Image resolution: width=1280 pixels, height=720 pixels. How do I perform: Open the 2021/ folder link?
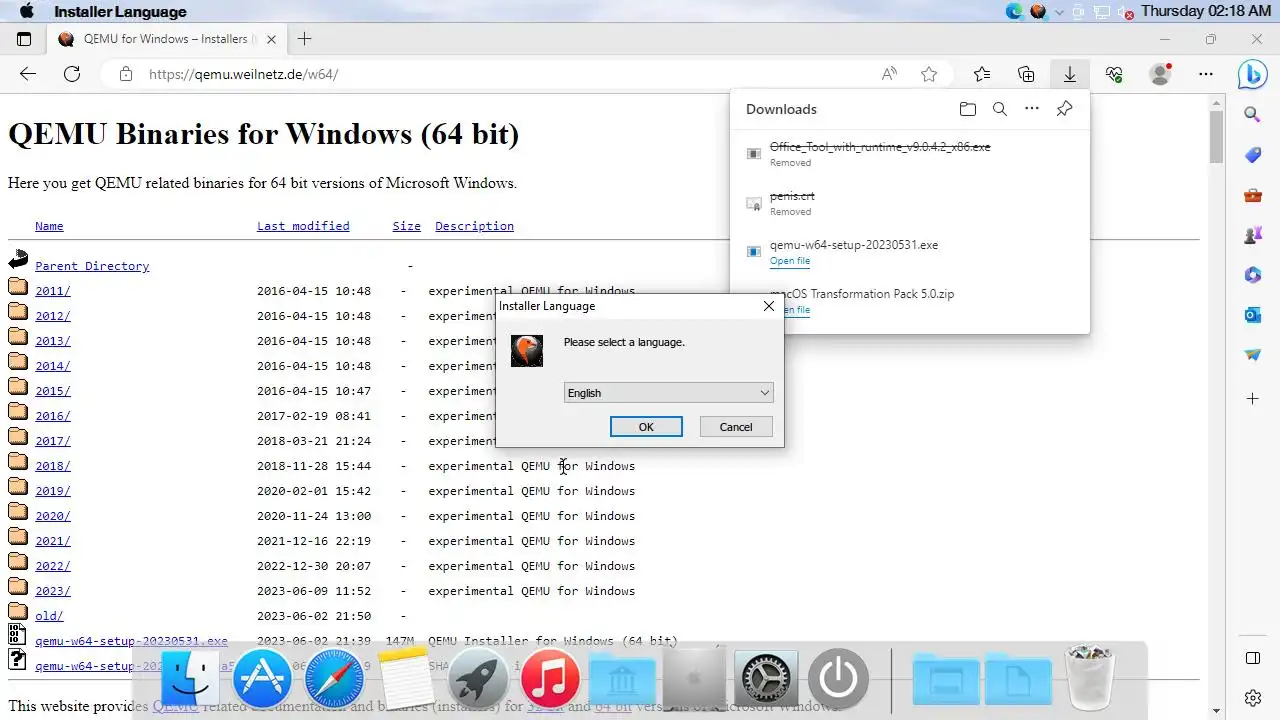[x=53, y=541]
